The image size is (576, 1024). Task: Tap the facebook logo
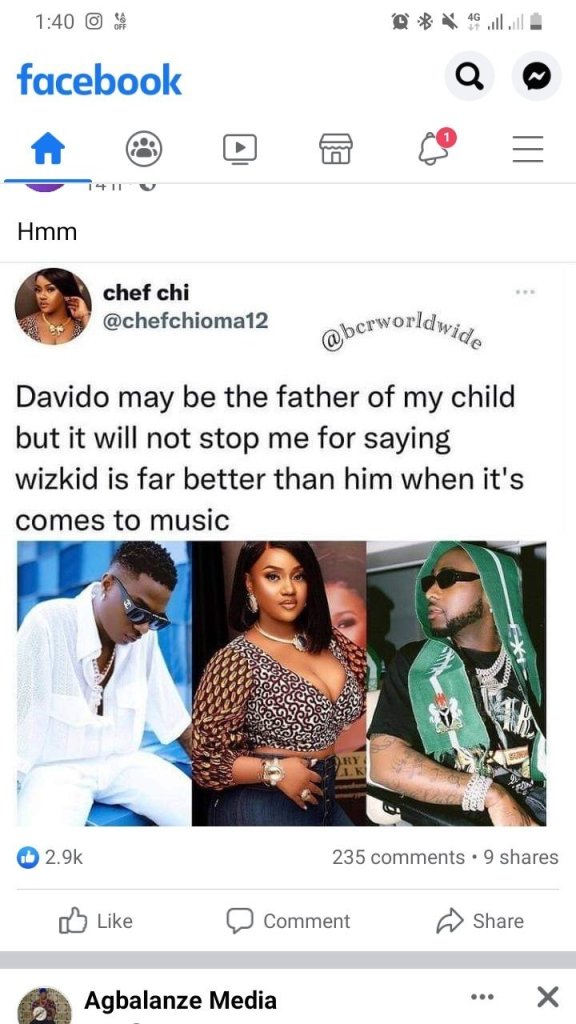pos(99,80)
